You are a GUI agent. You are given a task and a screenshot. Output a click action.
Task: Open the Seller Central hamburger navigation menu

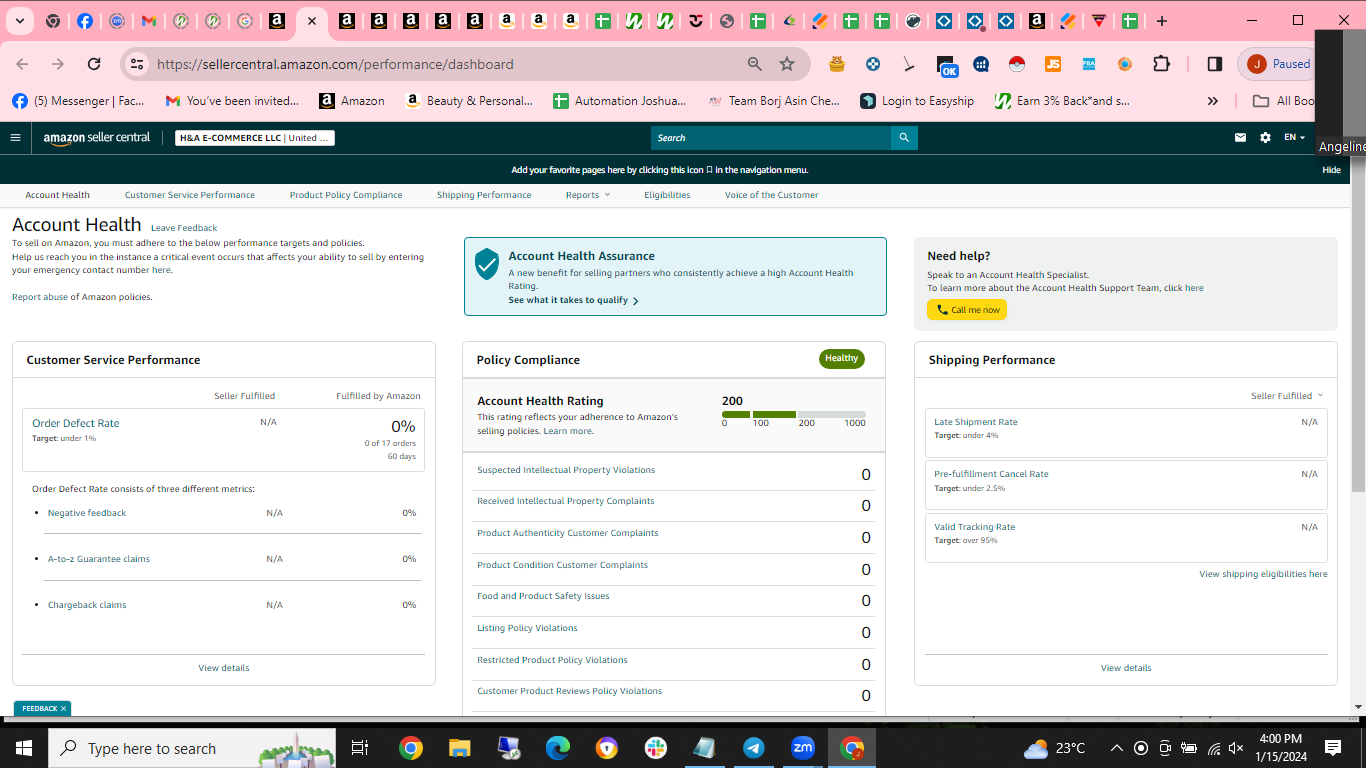coord(15,138)
